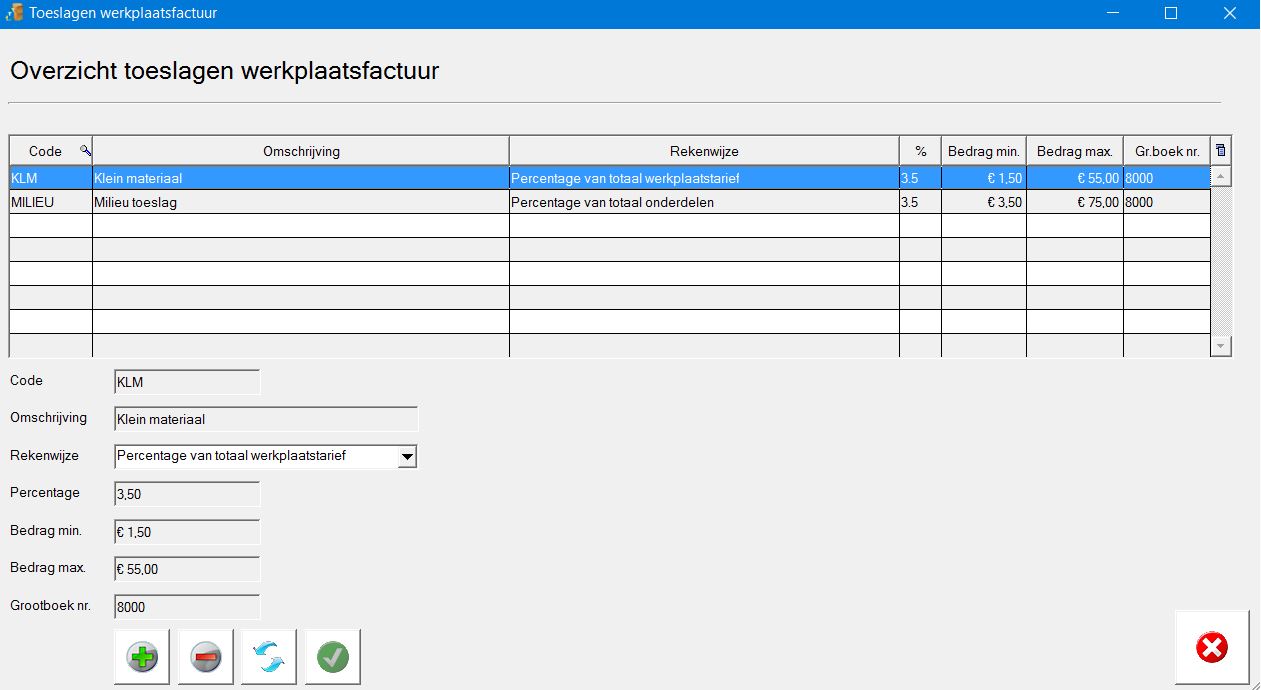Screen dimensions: 1261x690
Task: Focus the Percentage input field
Action: coord(187,494)
